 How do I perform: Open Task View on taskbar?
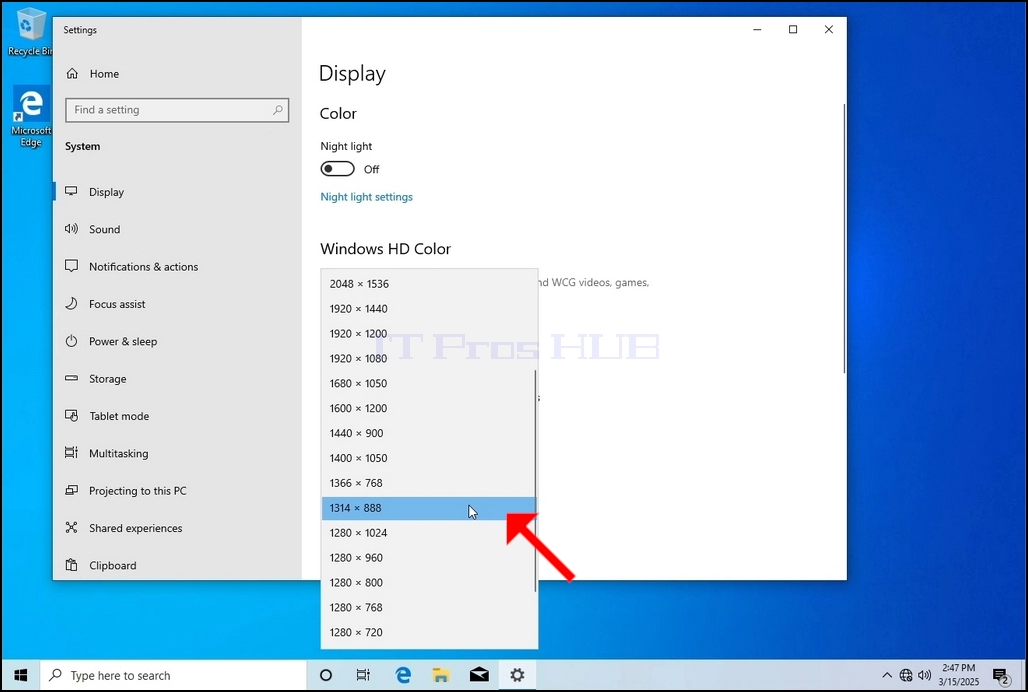[363, 675]
